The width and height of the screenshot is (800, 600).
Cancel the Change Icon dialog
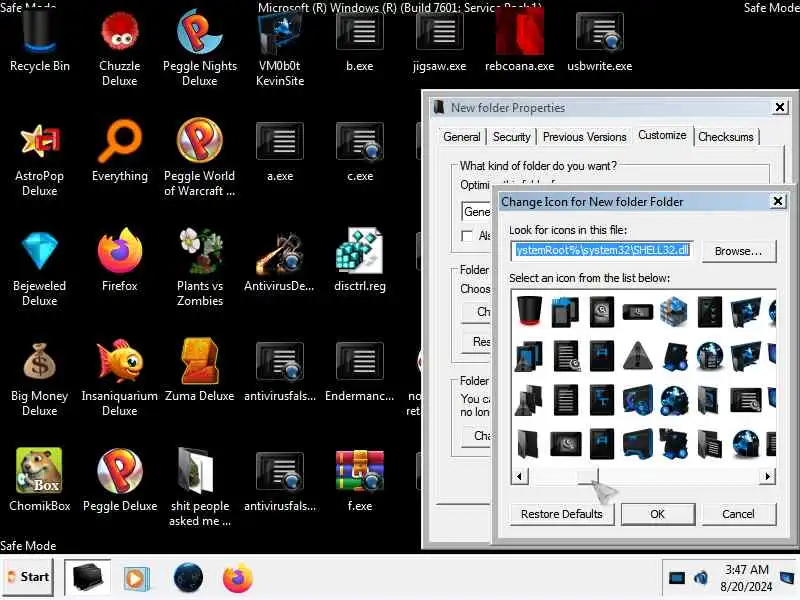coord(738,514)
